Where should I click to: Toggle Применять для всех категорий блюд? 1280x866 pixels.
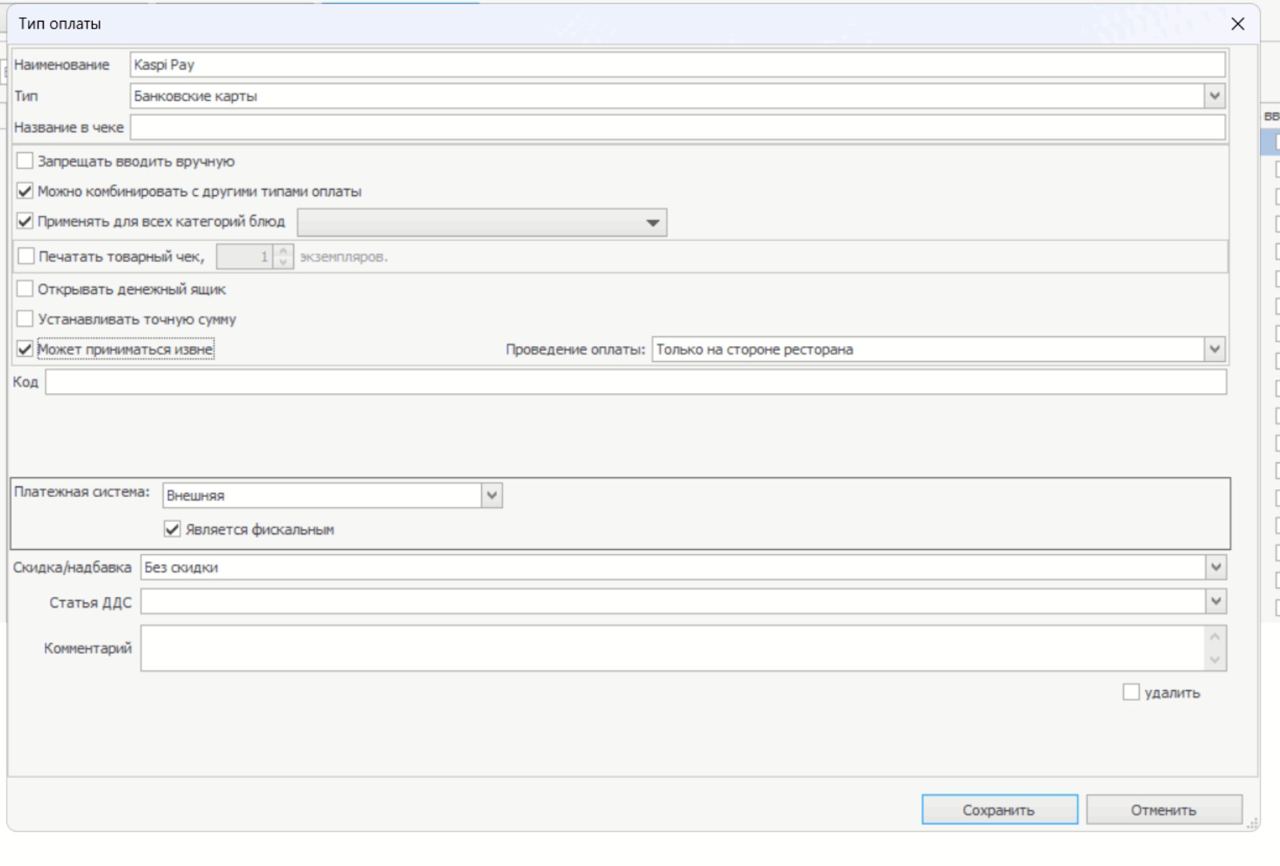pos(26,221)
